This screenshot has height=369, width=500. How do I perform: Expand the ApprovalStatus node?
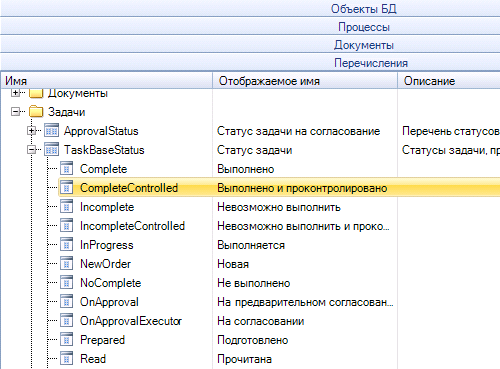click(32, 131)
